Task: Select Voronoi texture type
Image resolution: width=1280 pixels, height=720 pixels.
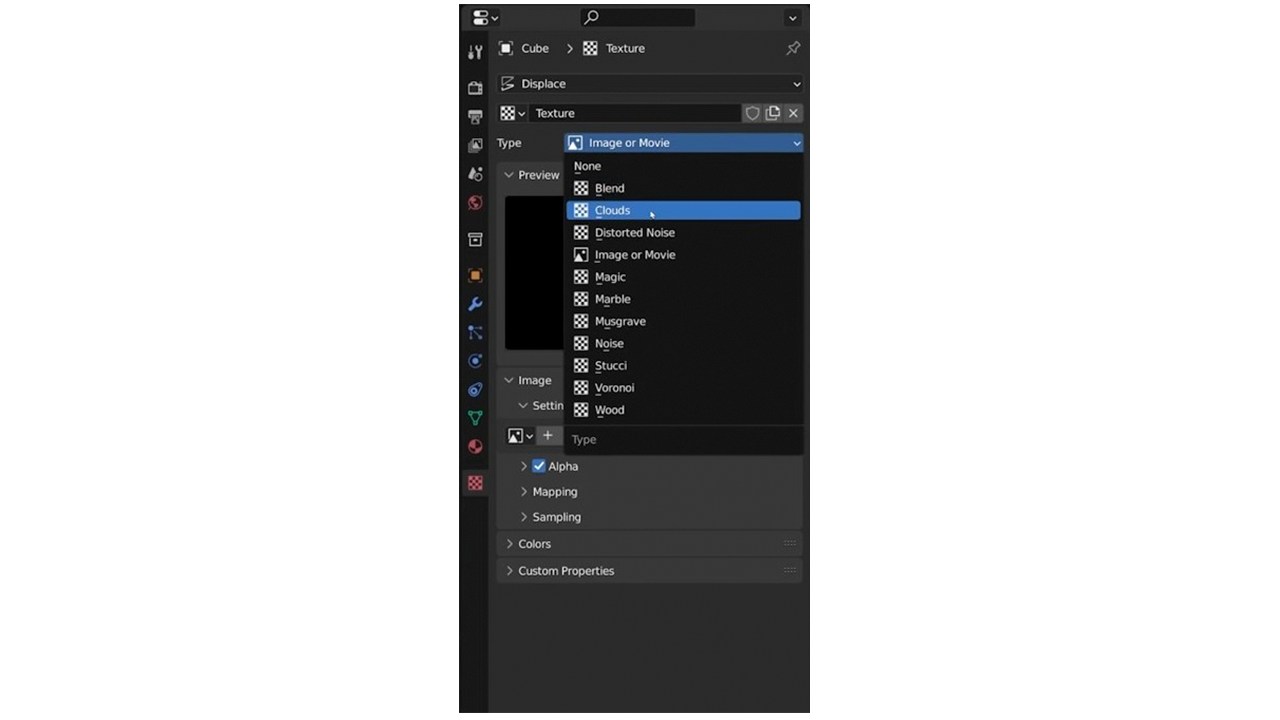Action: click(684, 387)
